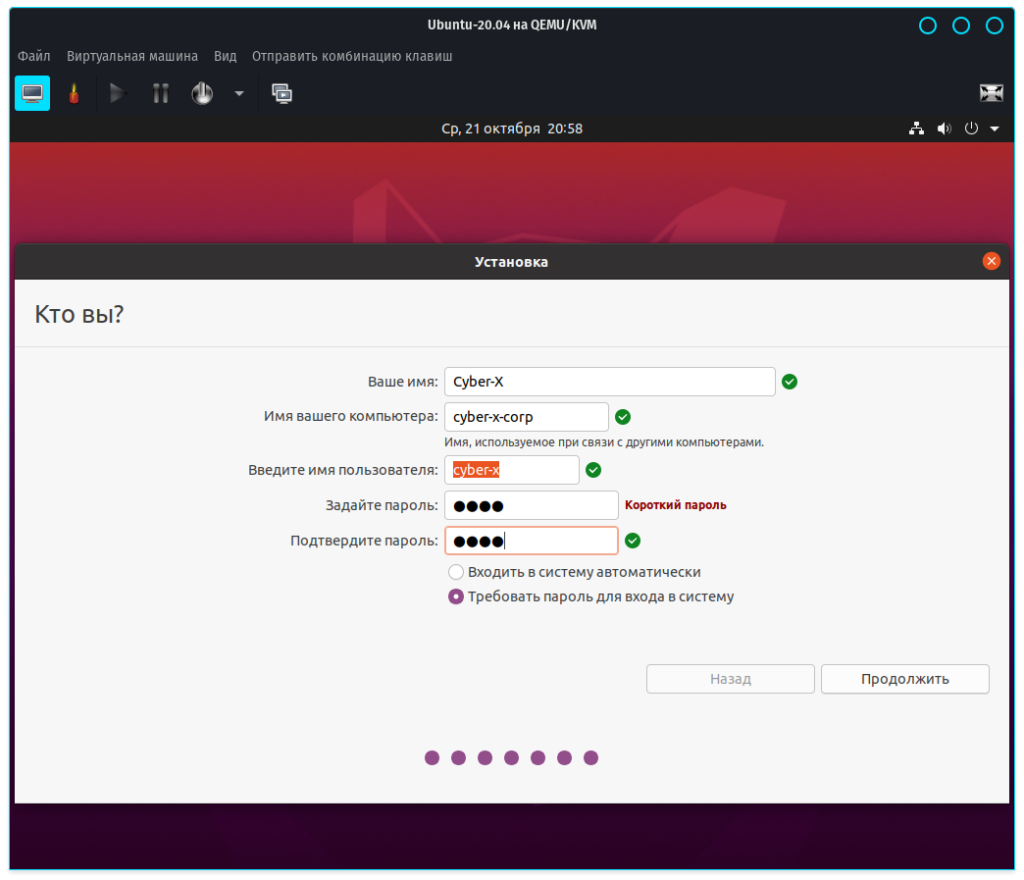Open virtual hardware details lightbulb icon

[73, 93]
